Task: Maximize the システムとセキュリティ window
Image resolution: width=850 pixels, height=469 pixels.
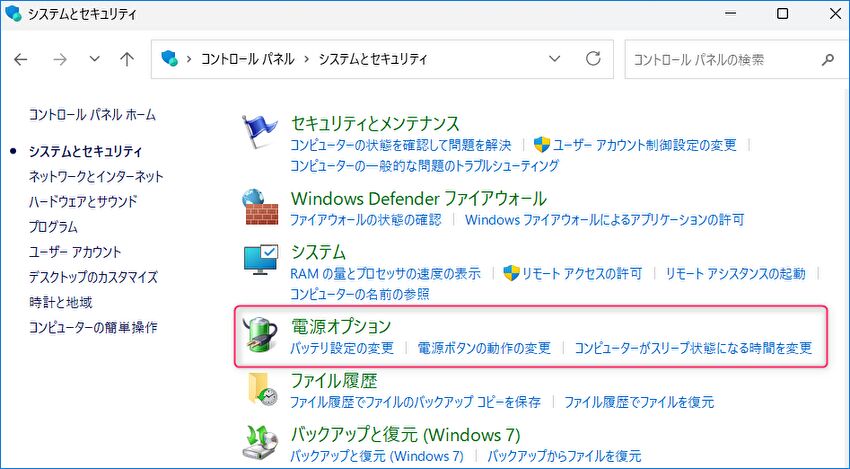Action: point(782,14)
